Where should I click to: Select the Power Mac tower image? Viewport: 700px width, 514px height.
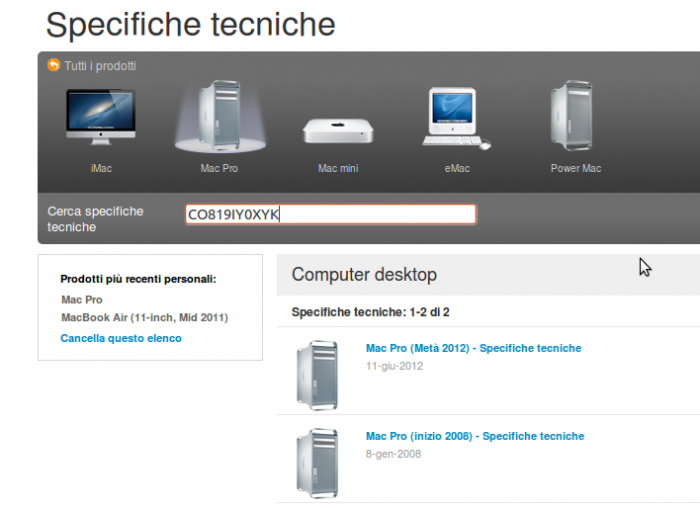click(572, 116)
